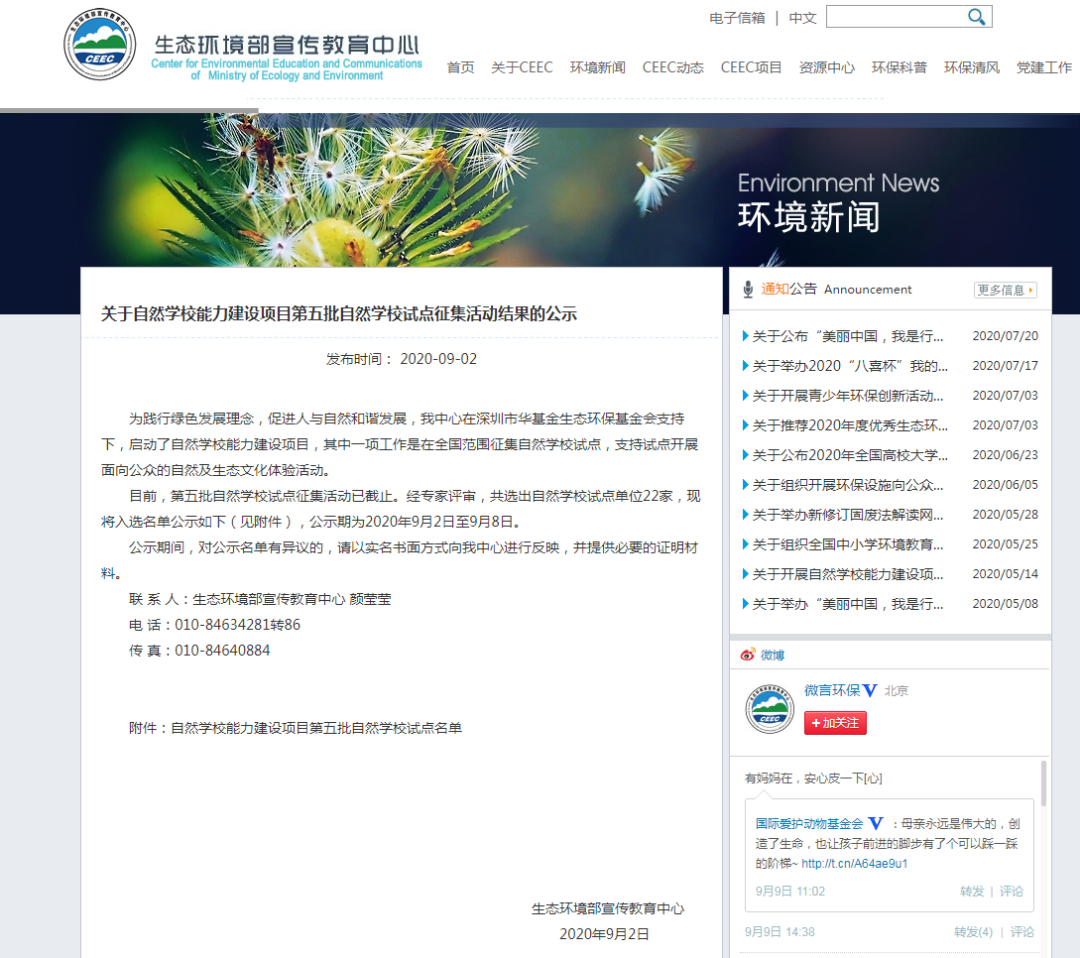Open the t.cn short link in Weibo post

(854, 863)
